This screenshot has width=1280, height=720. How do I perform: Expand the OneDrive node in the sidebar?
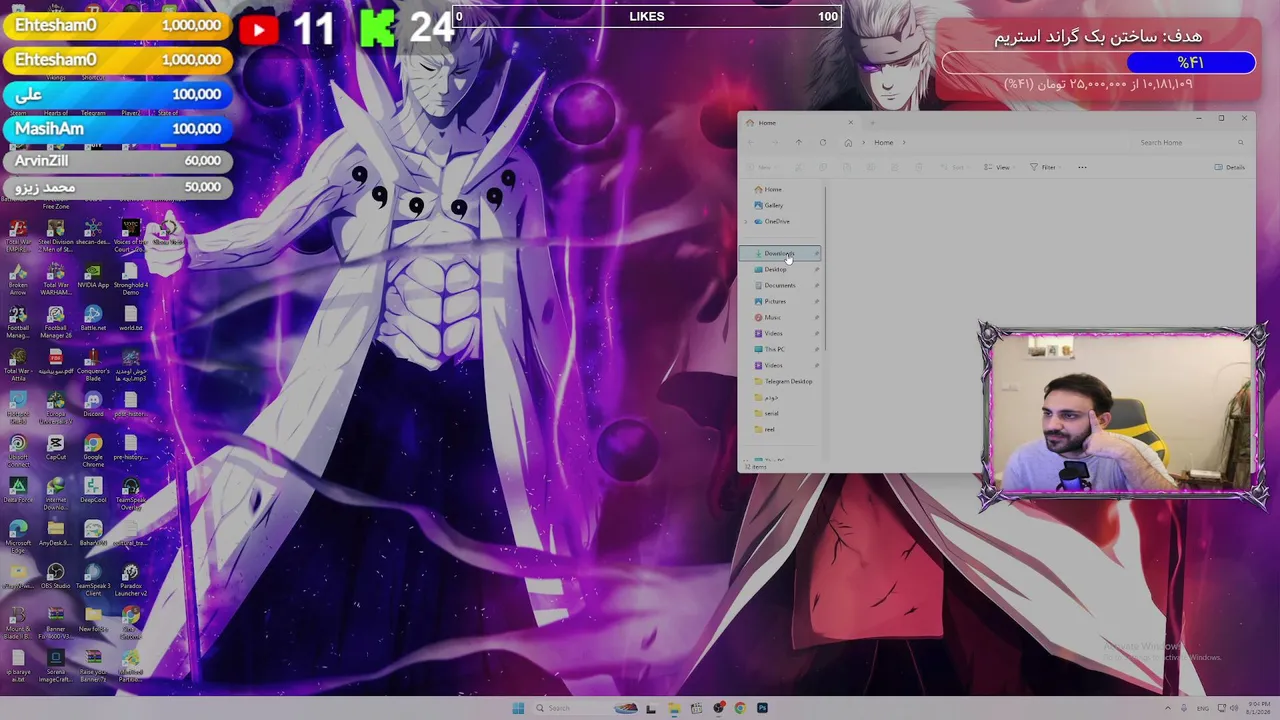(746, 221)
